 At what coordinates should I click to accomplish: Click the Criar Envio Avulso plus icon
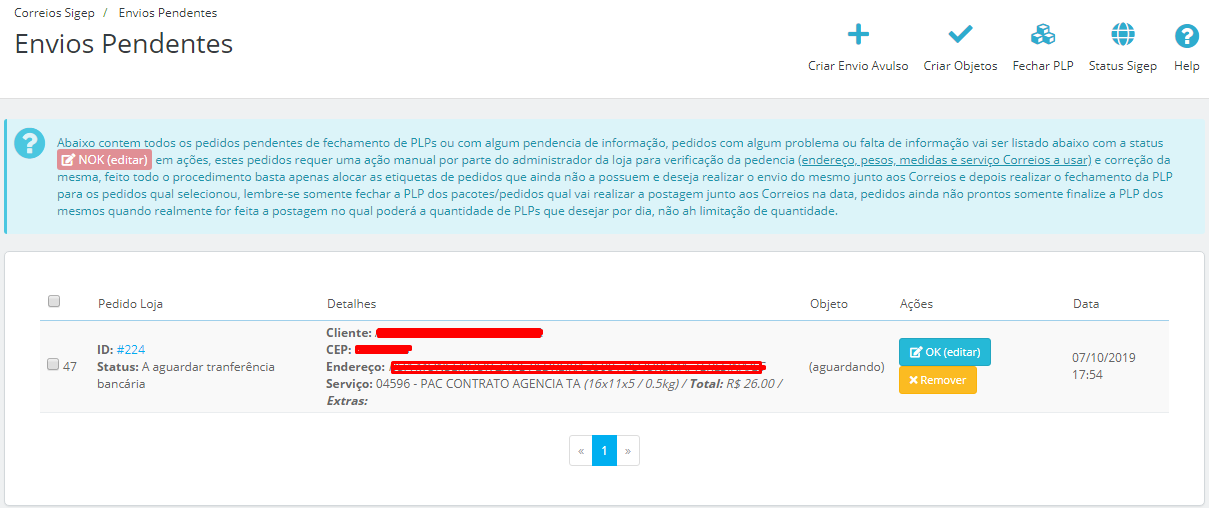[x=858, y=35]
